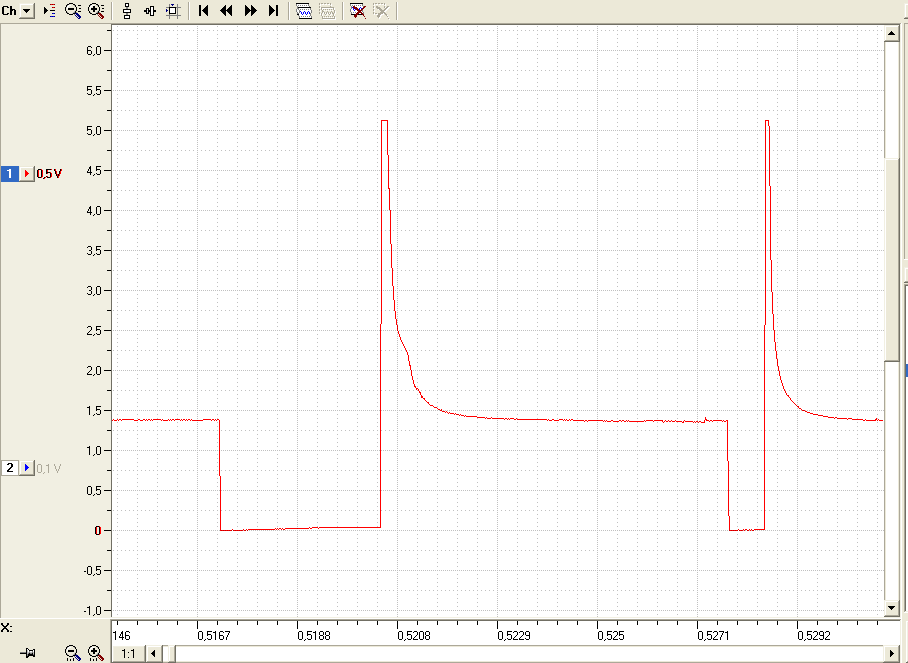This screenshot has width=908, height=663.
Task: Click channel 1 red arrow marker button
Action: point(27,174)
